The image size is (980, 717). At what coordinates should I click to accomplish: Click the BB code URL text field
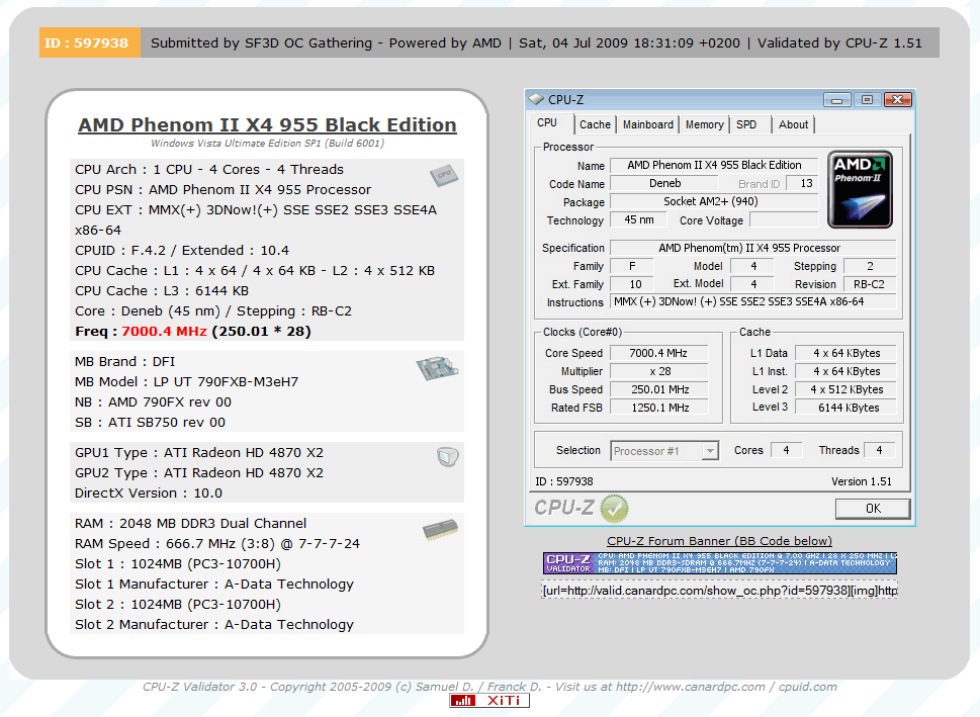tap(719, 590)
